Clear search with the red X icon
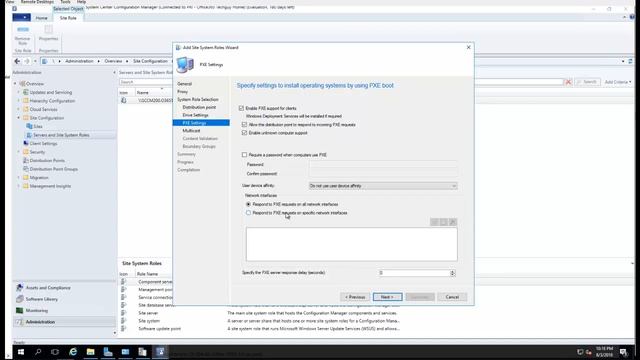The width and height of the screenshot is (640, 360). pyautogui.click(x=568, y=82)
